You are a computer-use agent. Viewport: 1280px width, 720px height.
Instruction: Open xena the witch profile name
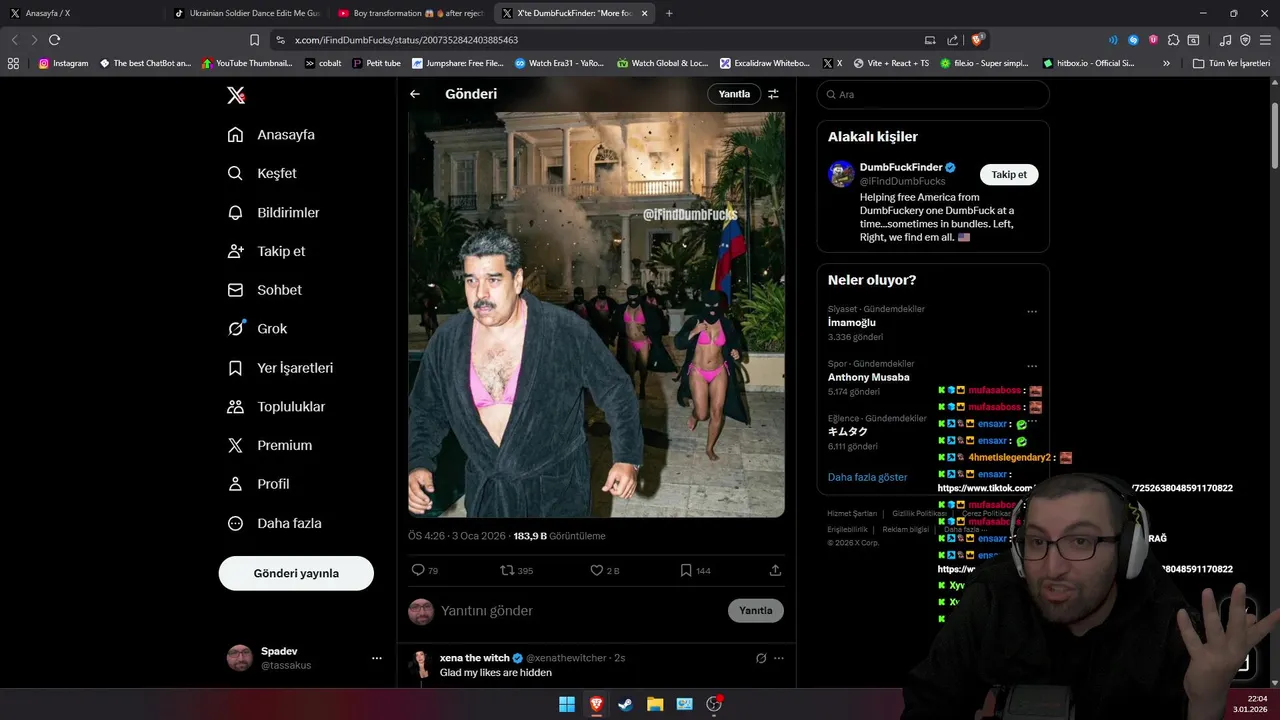coord(475,658)
